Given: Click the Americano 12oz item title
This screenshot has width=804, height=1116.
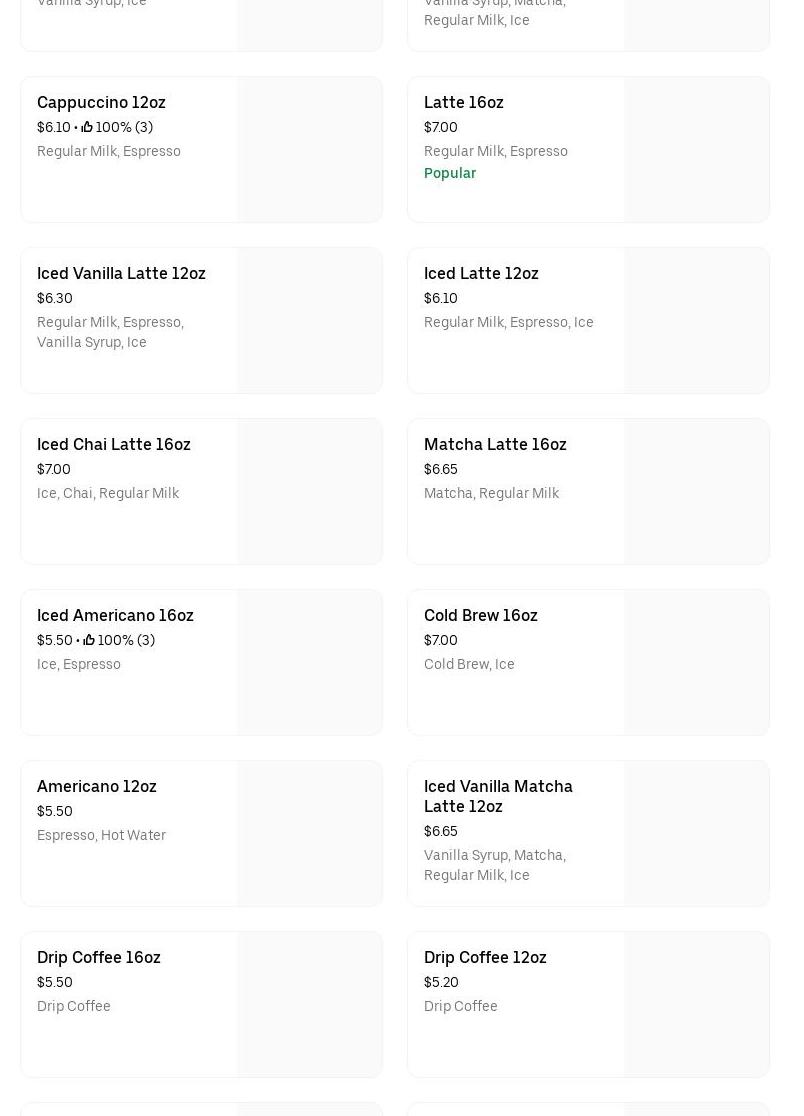Looking at the screenshot, I should tap(96, 786).
